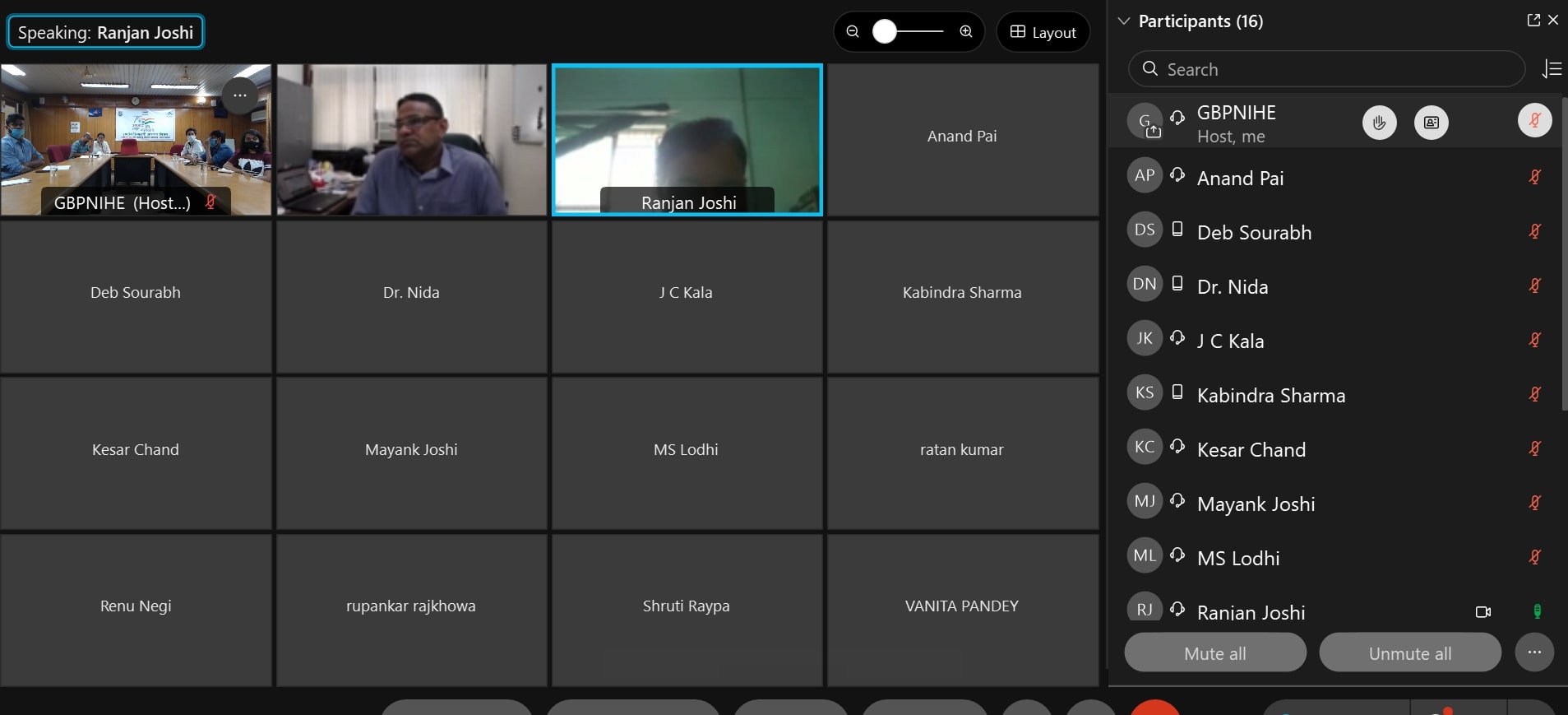Image resolution: width=1568 pixels, height=715 pixels.
Task: Click the zoom in magnifier icon
Action: click(966, 32)
